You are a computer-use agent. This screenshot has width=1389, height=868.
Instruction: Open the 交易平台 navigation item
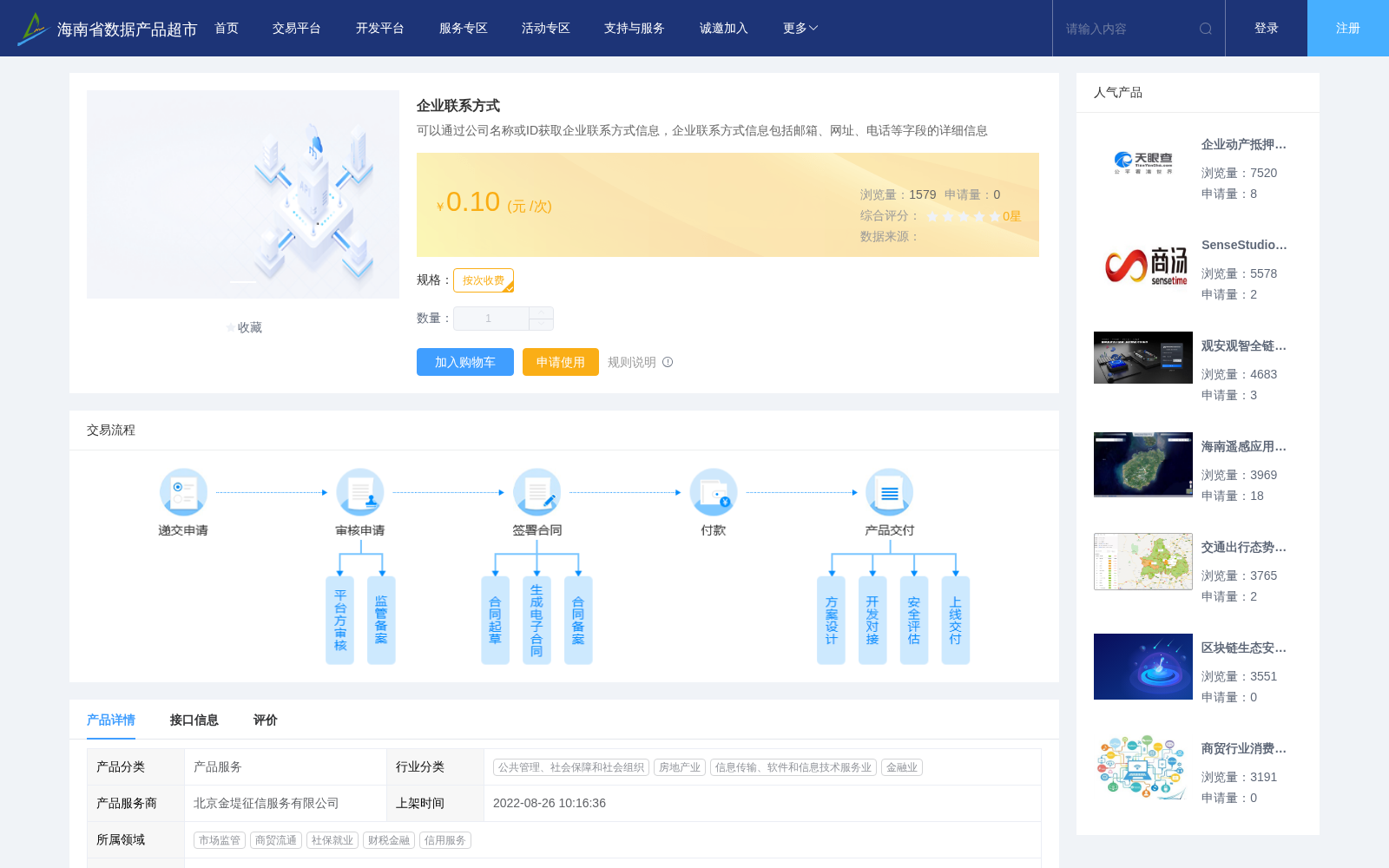click(x=297, y=29)
